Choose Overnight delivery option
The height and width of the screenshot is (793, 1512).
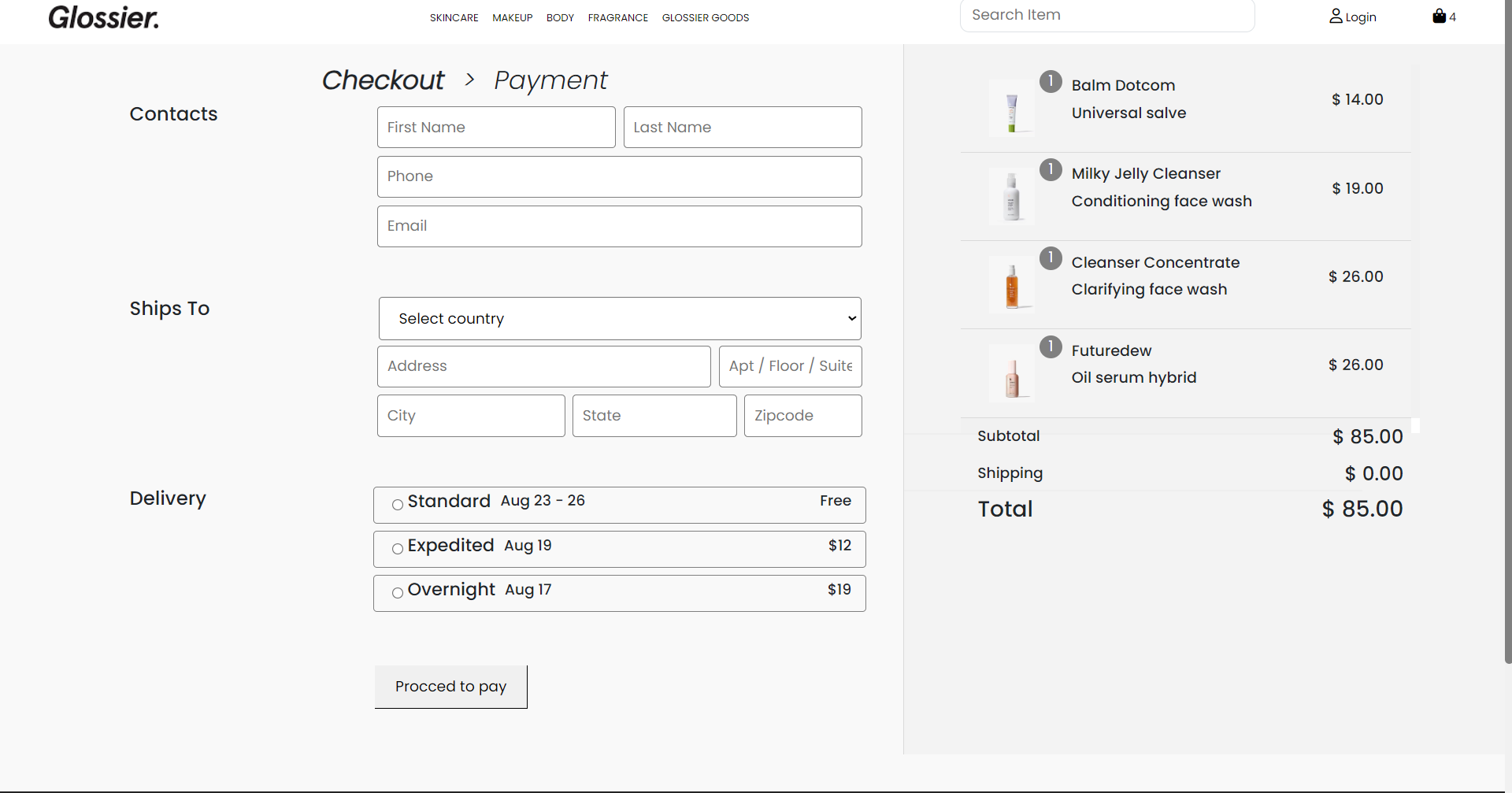coord(398,594)
